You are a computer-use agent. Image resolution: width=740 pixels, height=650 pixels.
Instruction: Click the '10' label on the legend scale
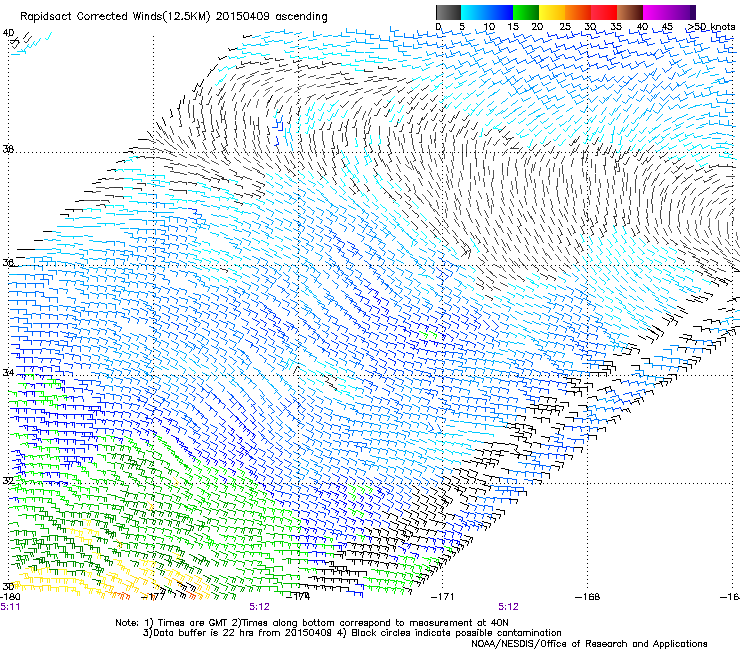coord(489,27)
